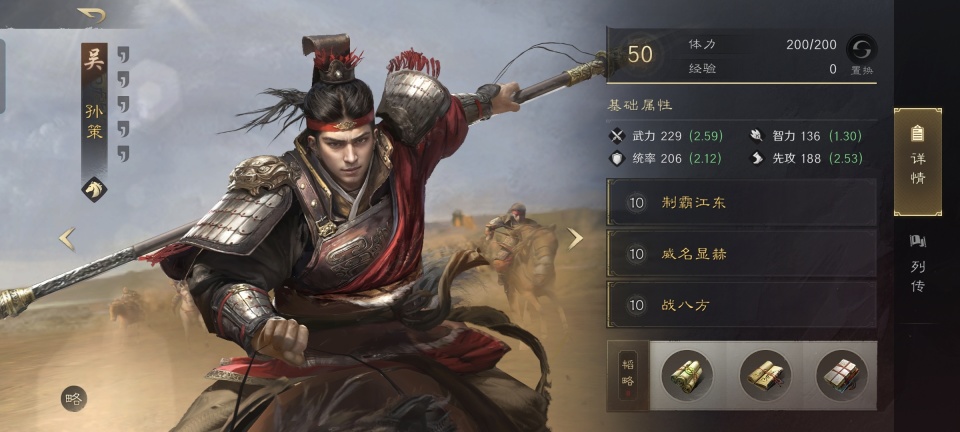Image resolution: width=960 pixels, height=432 pixels.
Task: Switch to the 详情 tab
Action: (x=918, y=162)
